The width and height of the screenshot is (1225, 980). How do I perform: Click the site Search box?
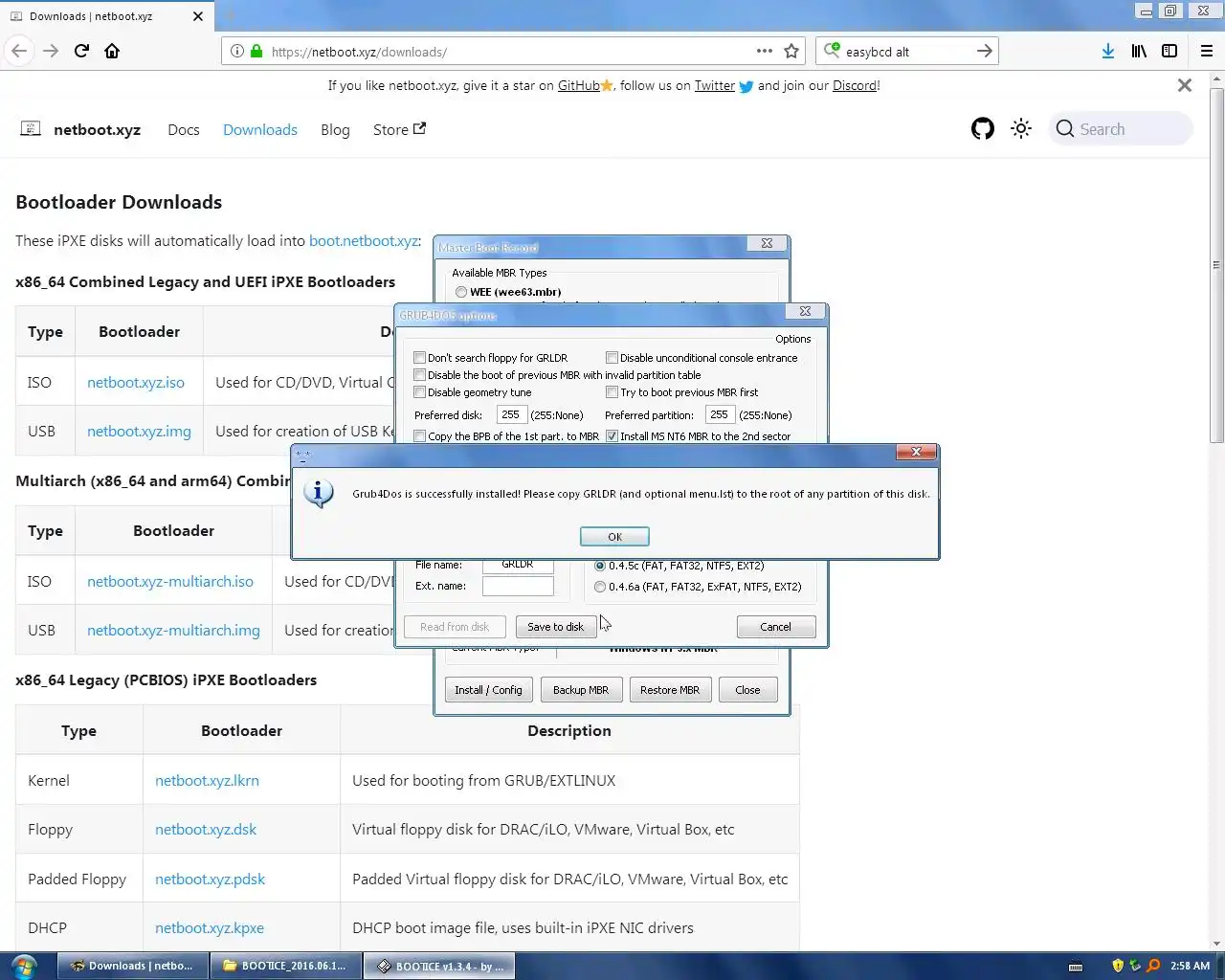click(x=1122, y=129)
